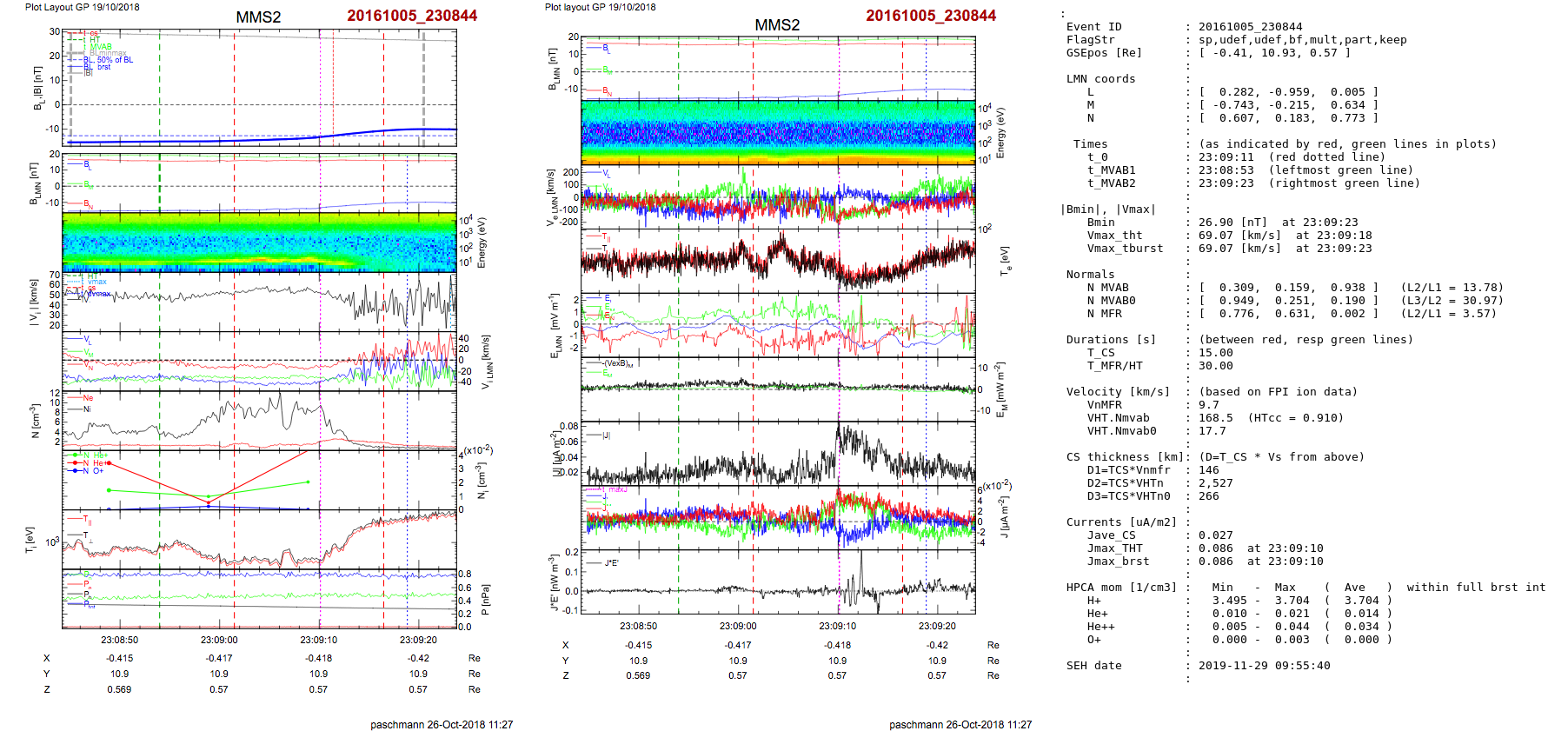Click the 23:09:20 time tick on right plot

point(937,626)
